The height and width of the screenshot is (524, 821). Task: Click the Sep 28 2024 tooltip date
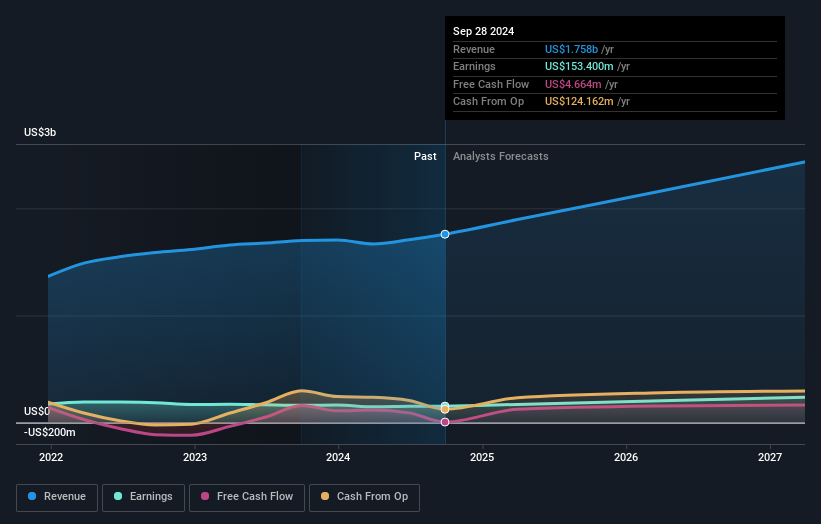click(483, 31)
